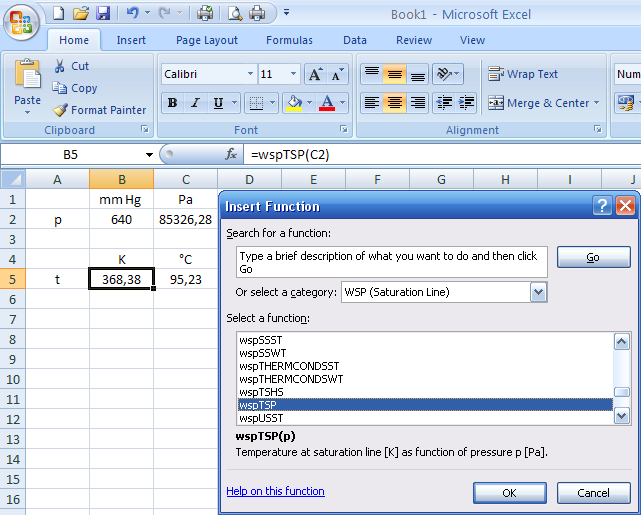Viewport: 641px width, 515px height.
Task: Open help for Insert Function dialog
Action: (x=602, y=206)
